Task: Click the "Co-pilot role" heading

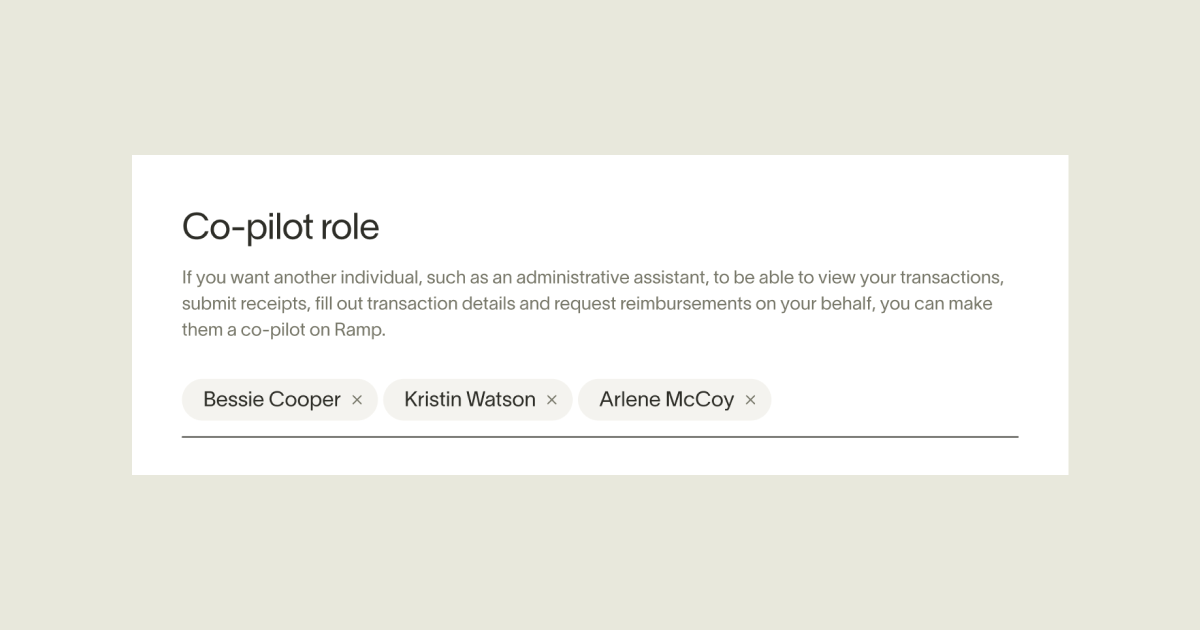Action: tap(280, 227)
